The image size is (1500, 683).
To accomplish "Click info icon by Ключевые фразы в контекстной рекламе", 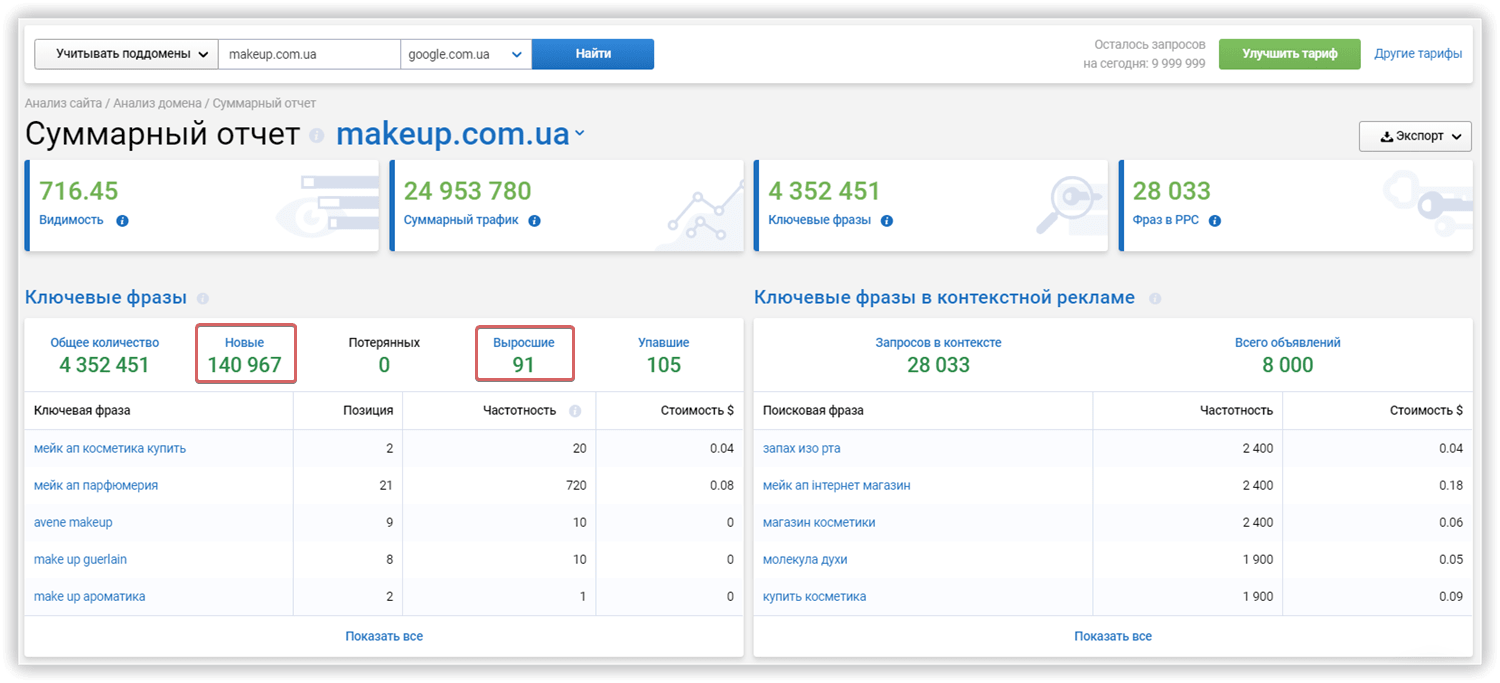I will [x=1155, y=298].
